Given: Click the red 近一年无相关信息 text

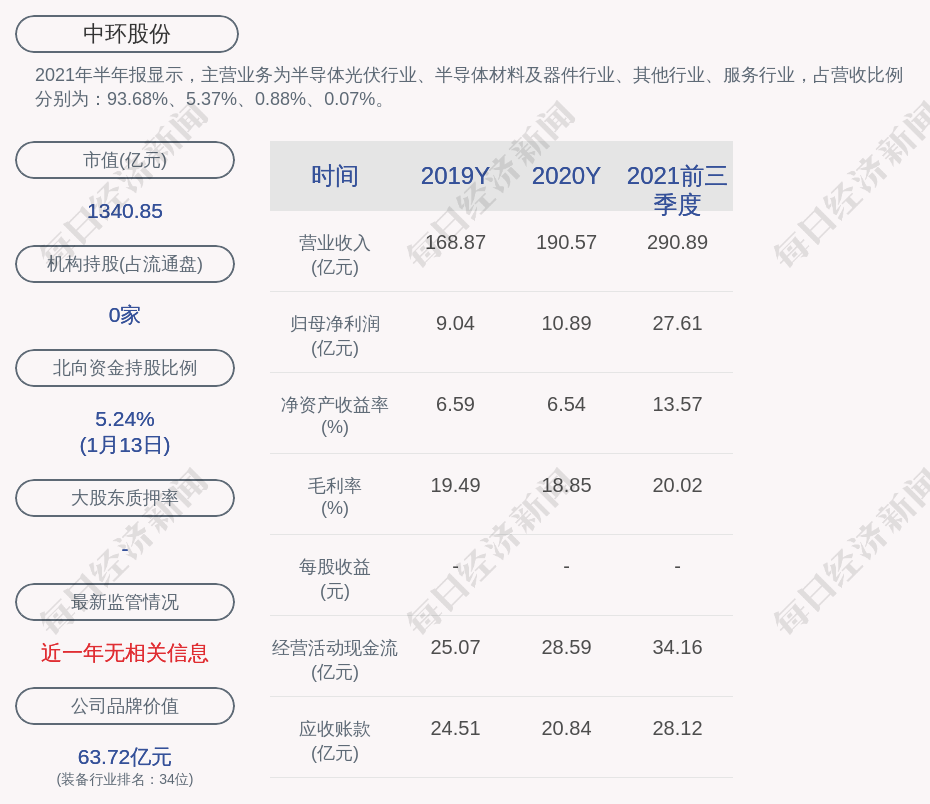Looking at the screenshot, I should [125, 653].
